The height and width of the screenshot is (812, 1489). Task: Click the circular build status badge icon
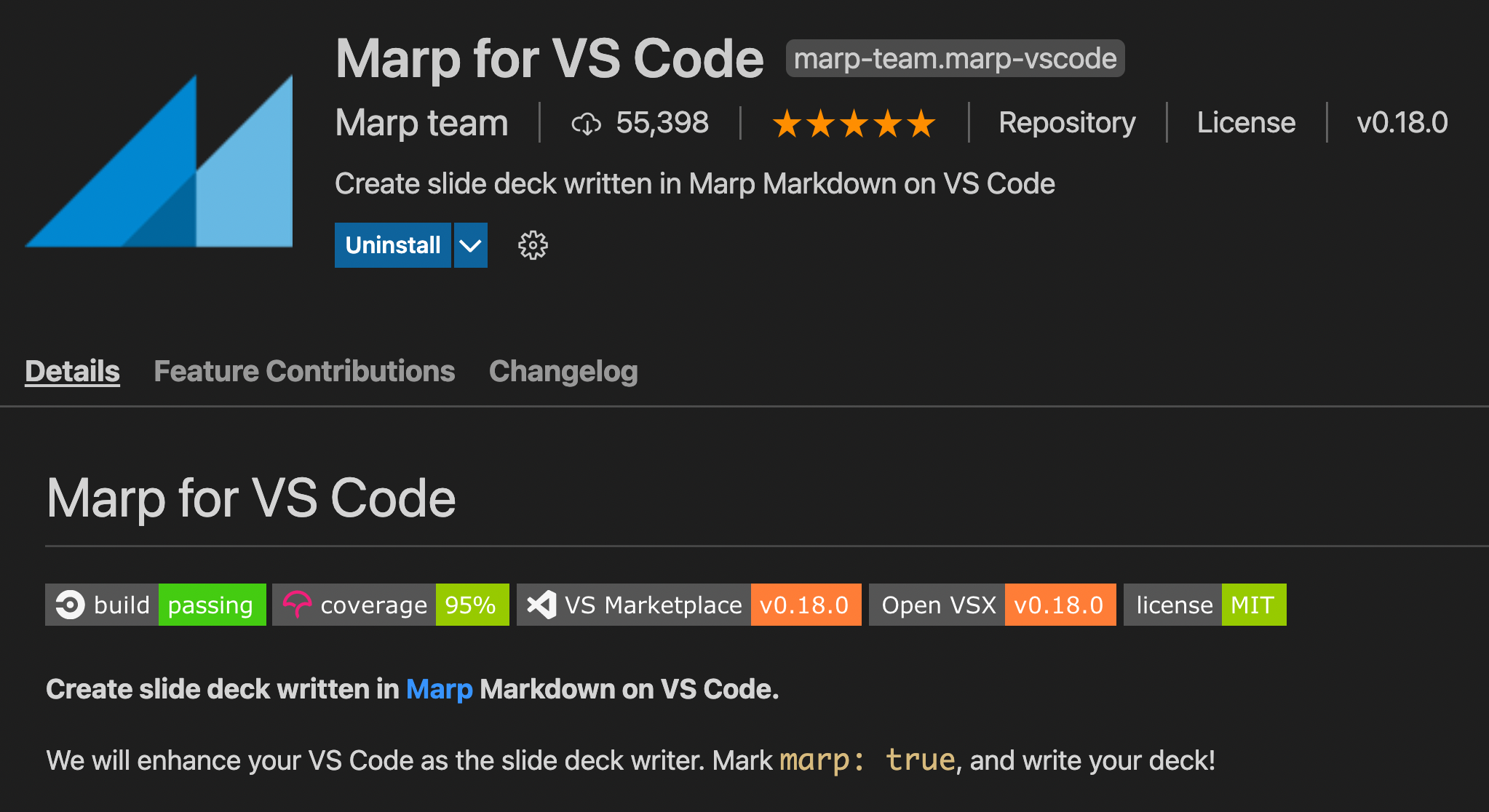[x=69, y=604]
